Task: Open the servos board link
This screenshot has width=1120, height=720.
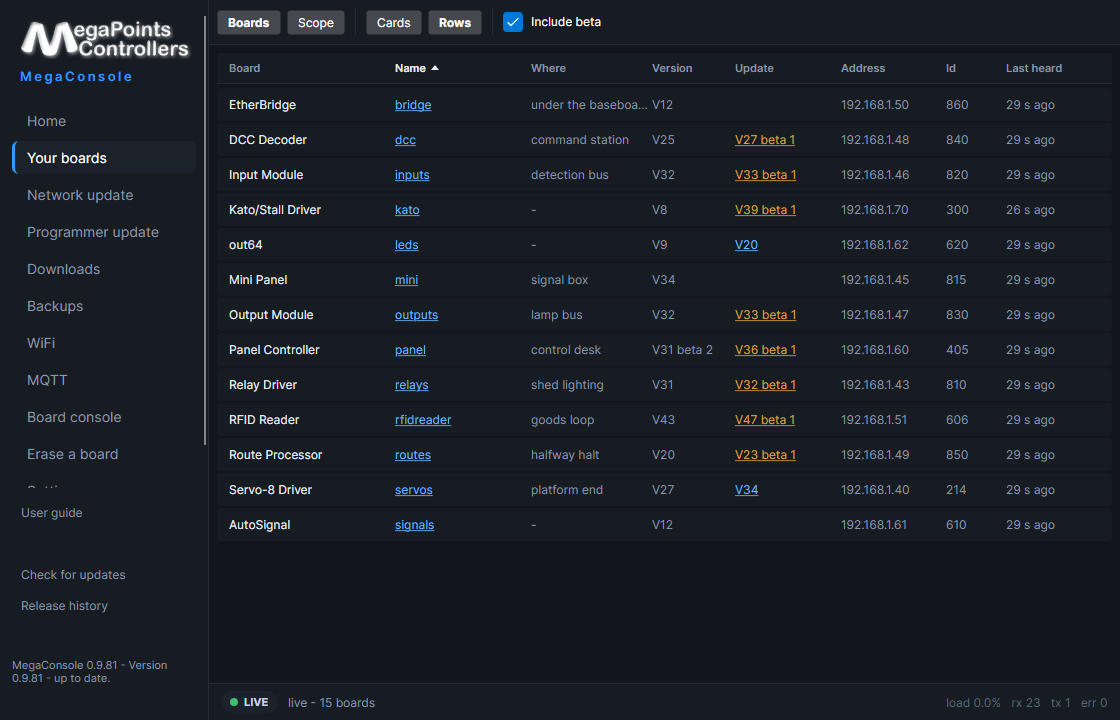Action: pos(414,490)
